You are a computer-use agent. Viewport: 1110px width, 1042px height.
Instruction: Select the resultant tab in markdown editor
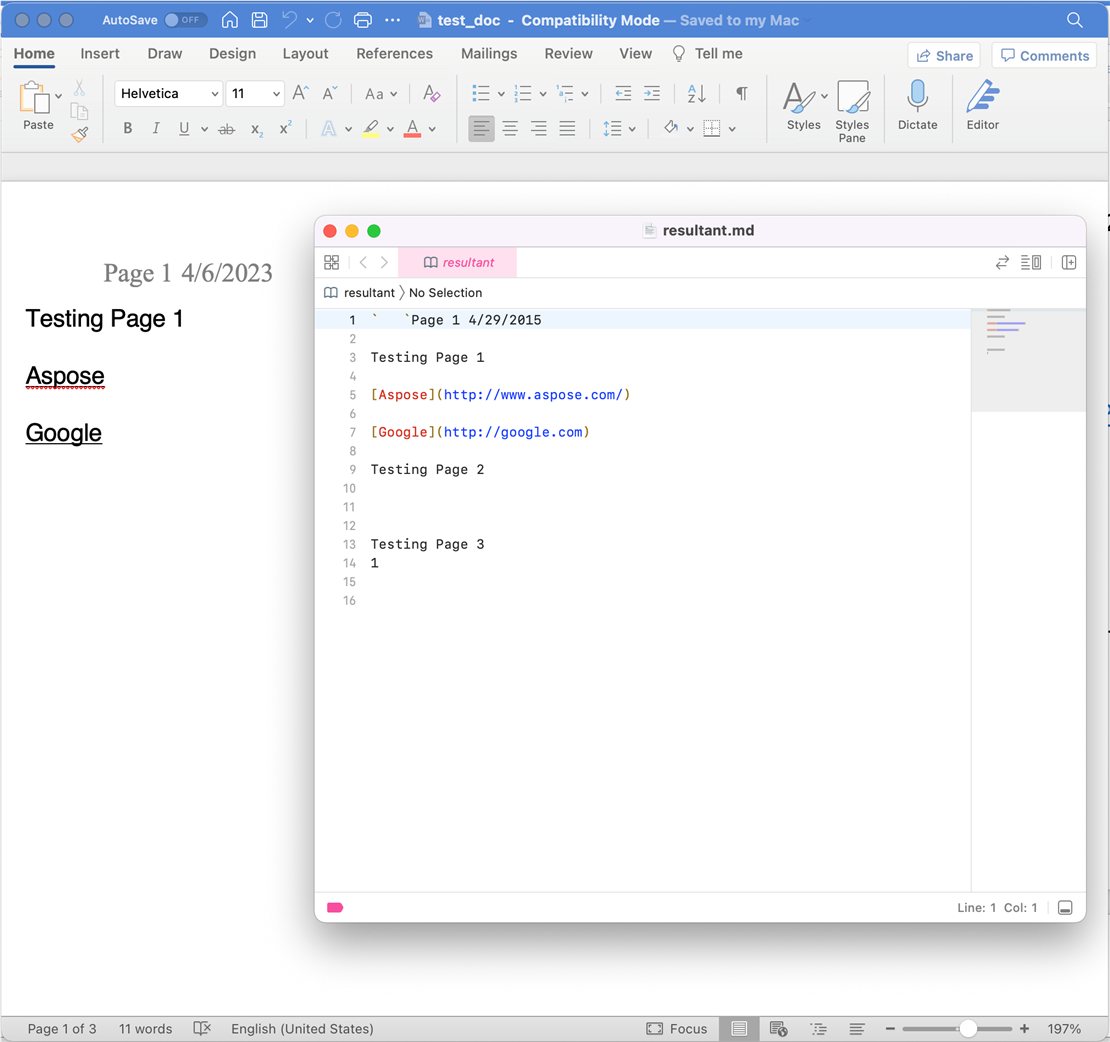pos(457,261)
